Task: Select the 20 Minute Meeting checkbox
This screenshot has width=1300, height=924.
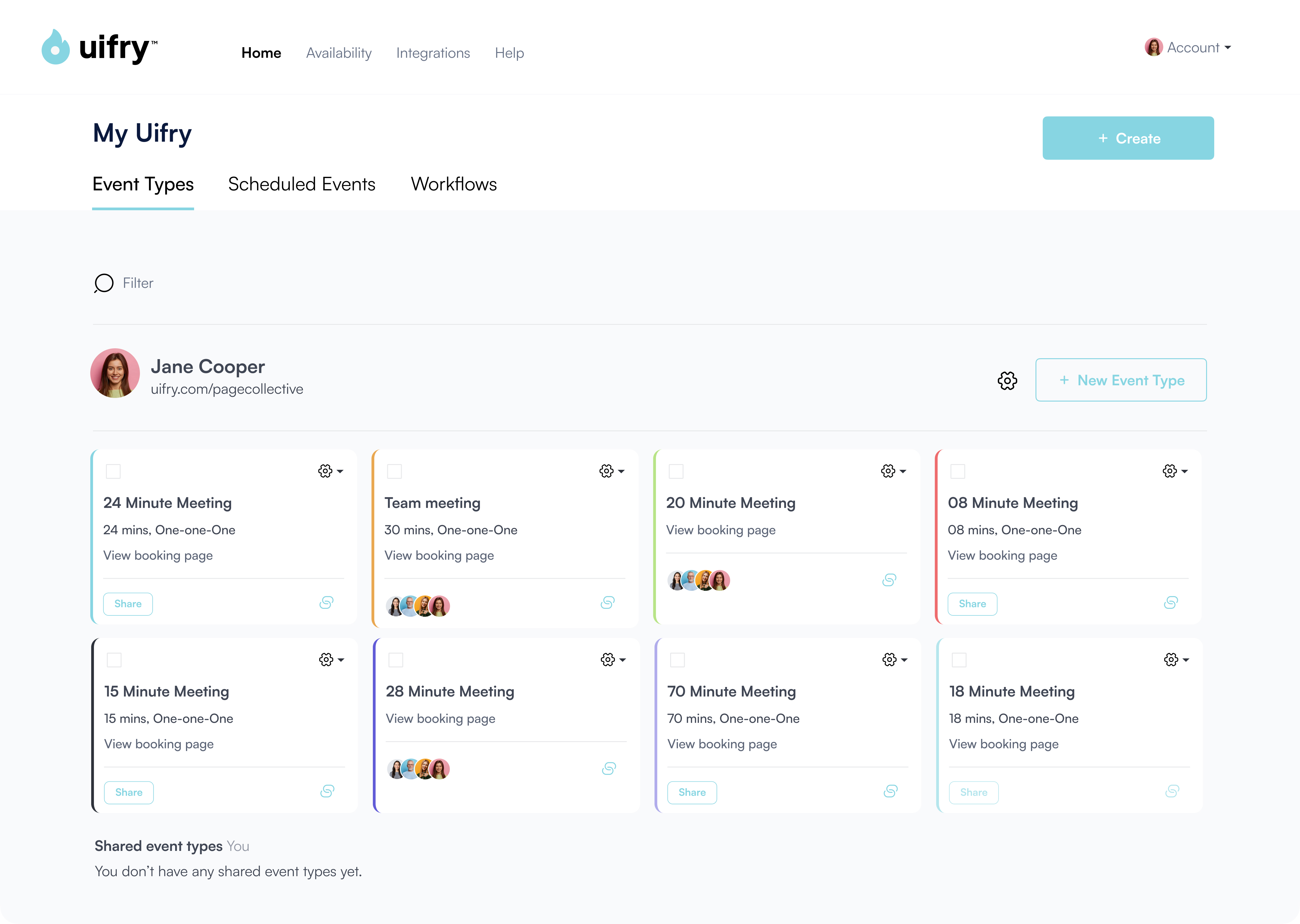Action: [676, 471]
